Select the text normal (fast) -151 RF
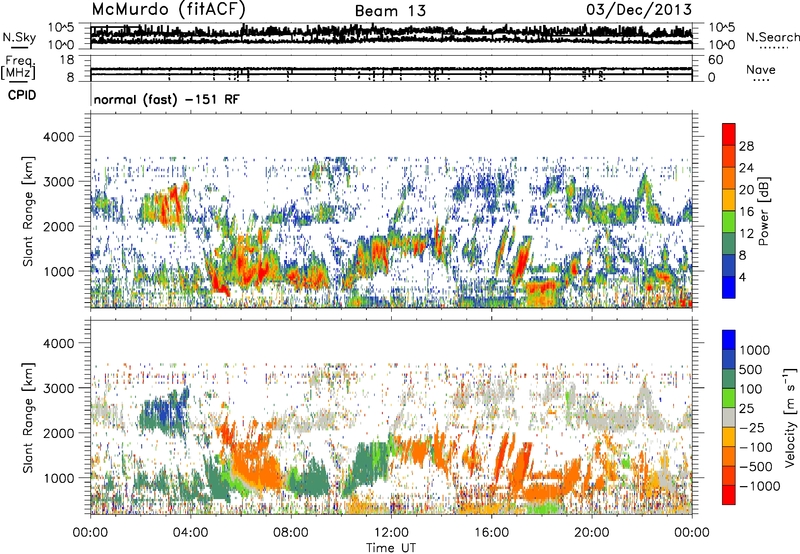 [x=166, y=99]
